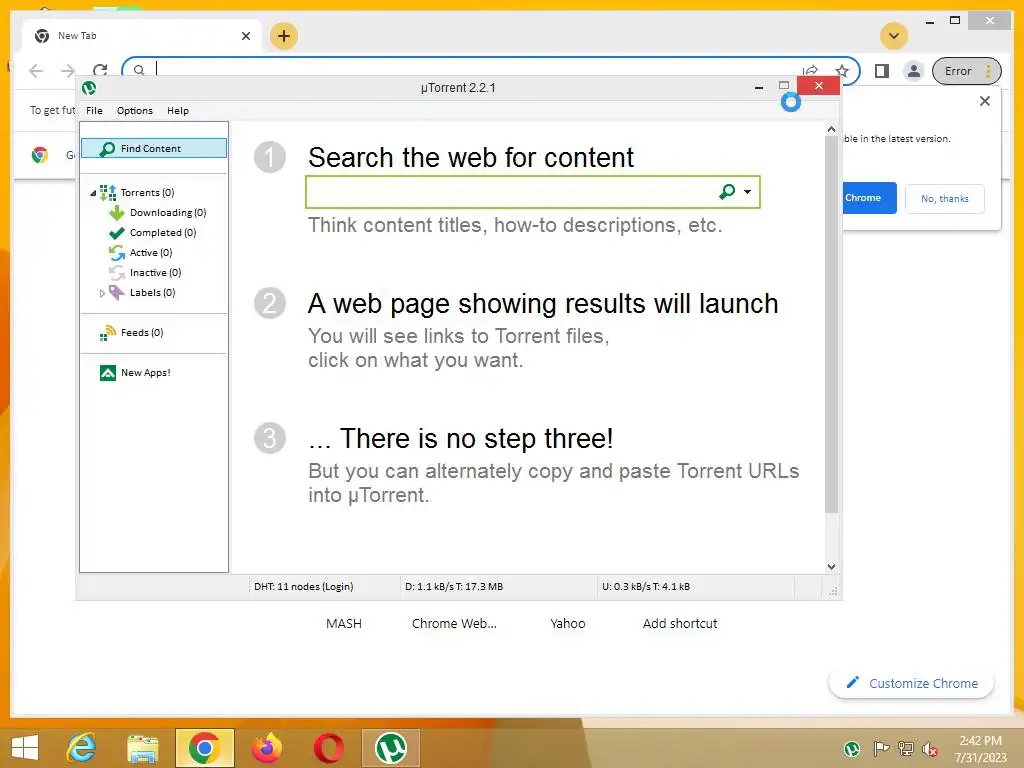The height and width of the screenshot is (768, 1024).
Task: Click Add shortcut on the New Tab page
Action: [680, 624]
